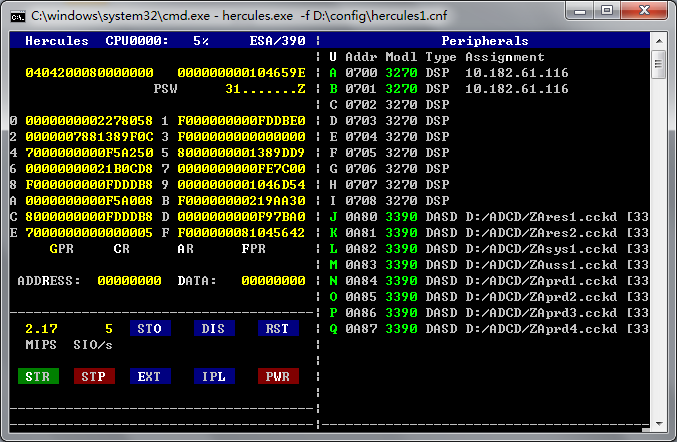
Task: Select device O DASD ZAprd2.cckd
Action: tap(489, 297)
